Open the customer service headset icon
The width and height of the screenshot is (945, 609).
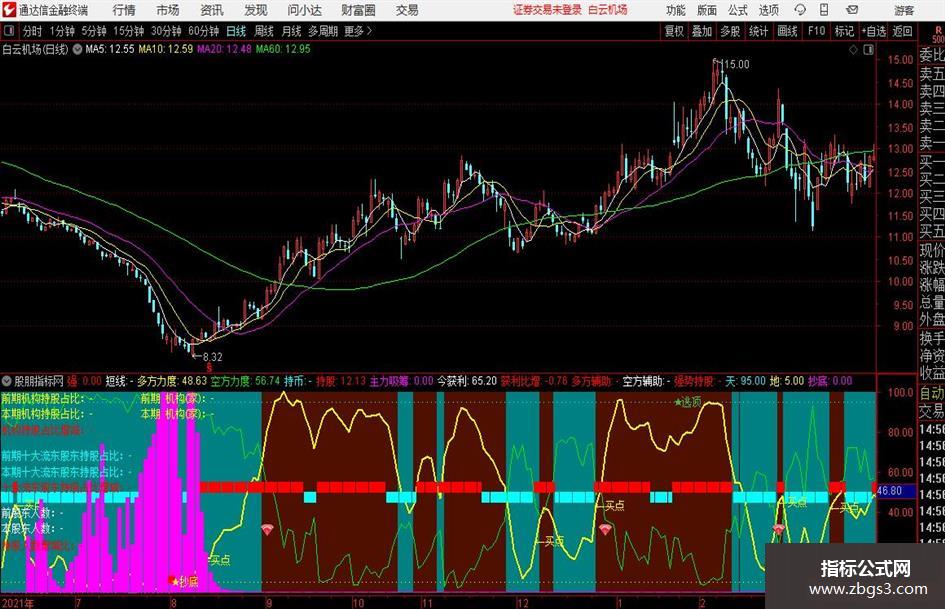(x=800, y=10)
